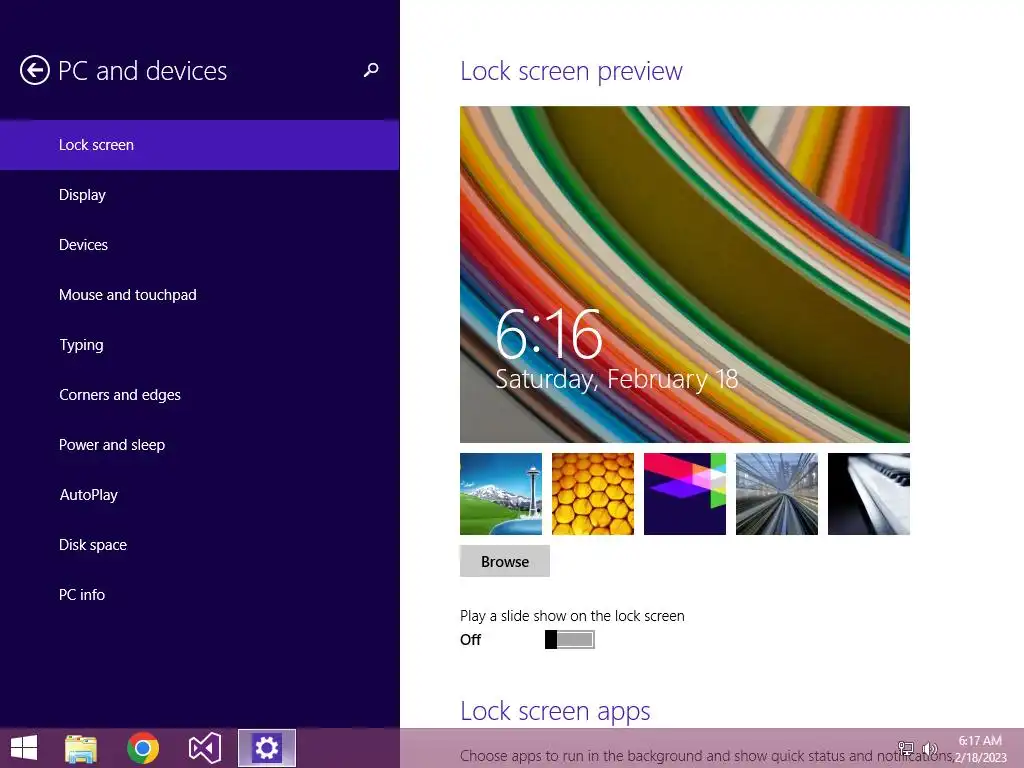Image resolution: width=1024 pixels, height=768 pixels.
Task: Open Corners and edges settings
Action: [199, 394]
